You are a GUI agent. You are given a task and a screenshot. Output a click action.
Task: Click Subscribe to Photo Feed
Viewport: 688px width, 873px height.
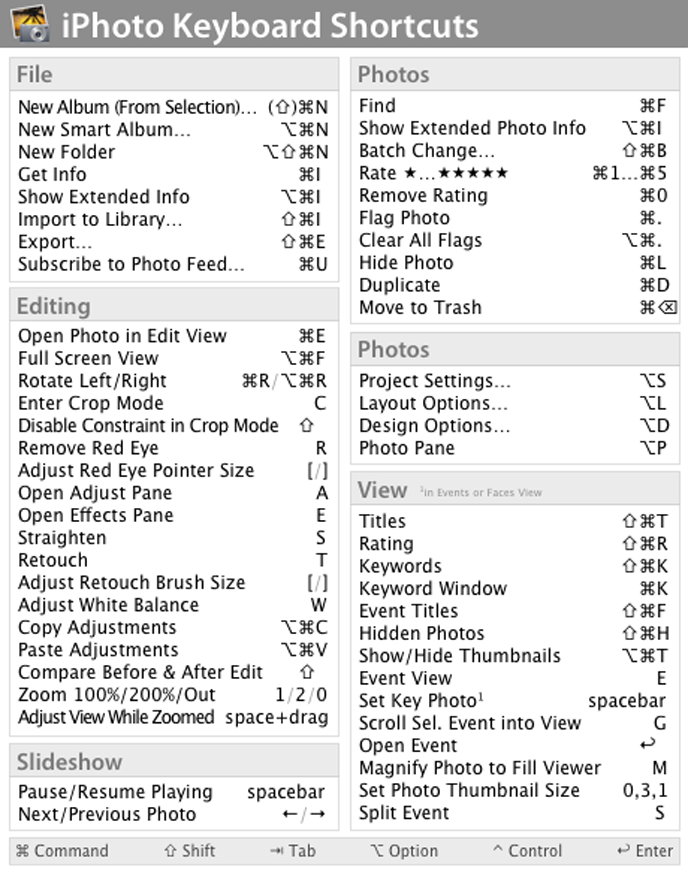coord(131,264)
